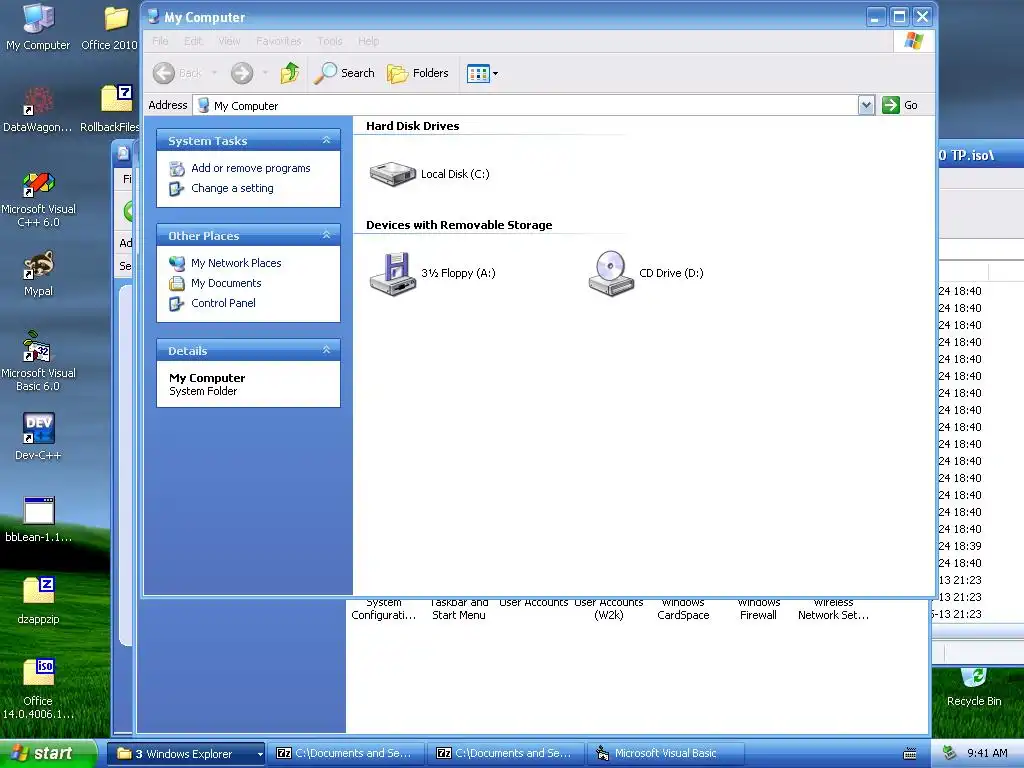Select Wireless Network Set... background item
The height and width of the screenshot is (768, 1024).
pos(833,609)
